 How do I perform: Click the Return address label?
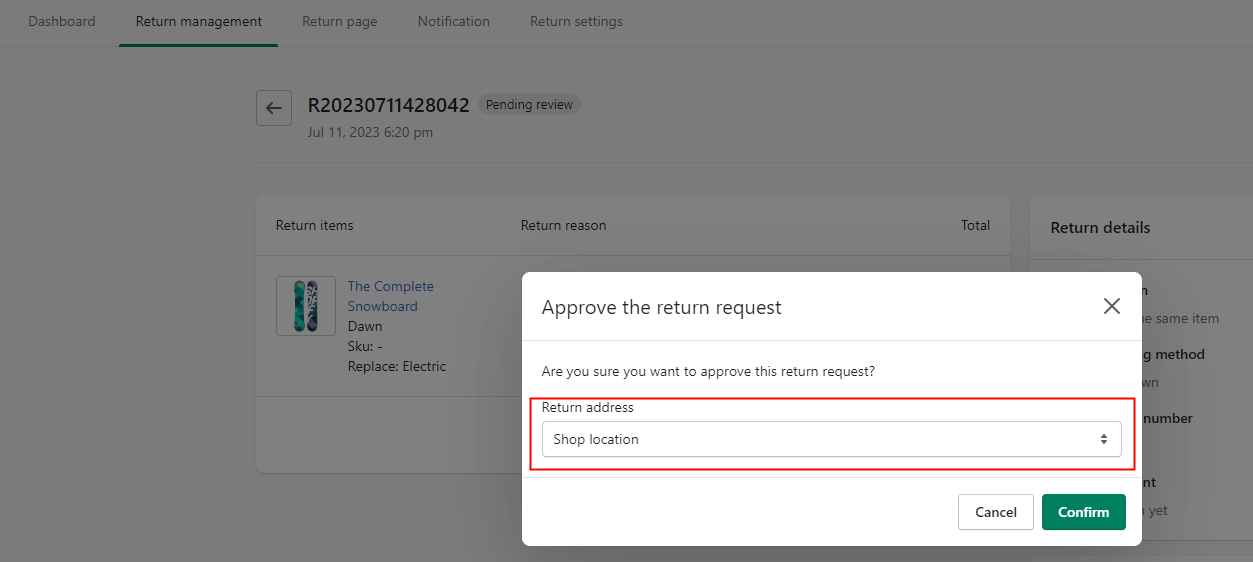[588, 407]
